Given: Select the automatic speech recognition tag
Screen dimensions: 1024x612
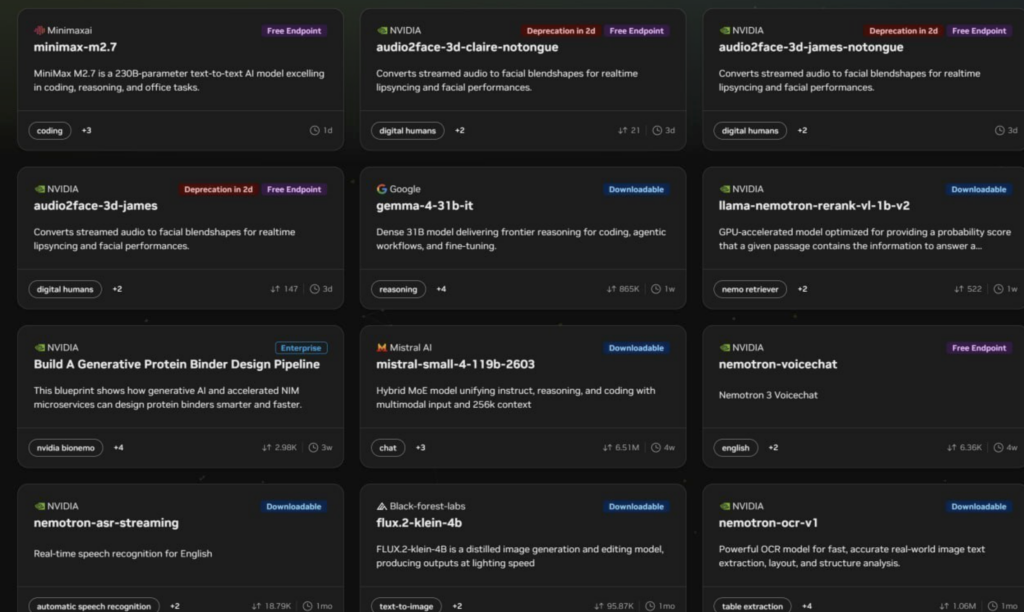Looking at the screenshot, I should 93,605.
